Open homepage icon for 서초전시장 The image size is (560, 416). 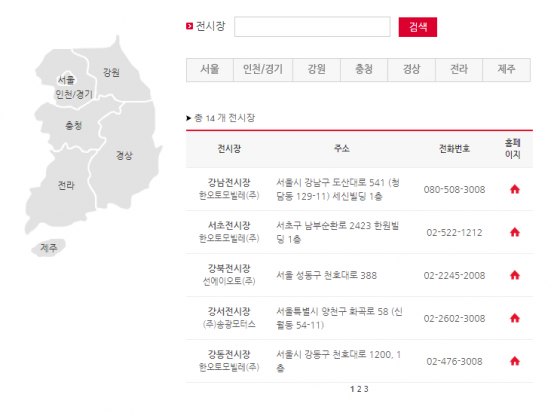[514, 232]
